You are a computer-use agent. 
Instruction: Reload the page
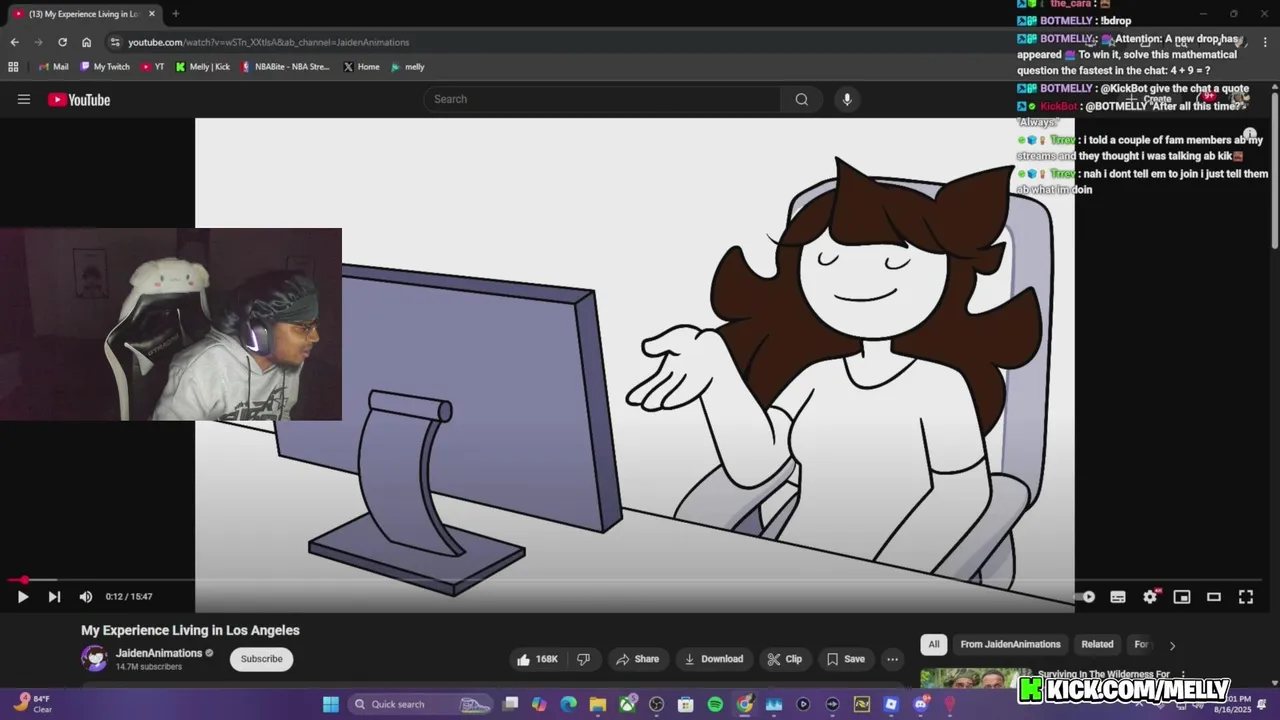tap(62, 42)
